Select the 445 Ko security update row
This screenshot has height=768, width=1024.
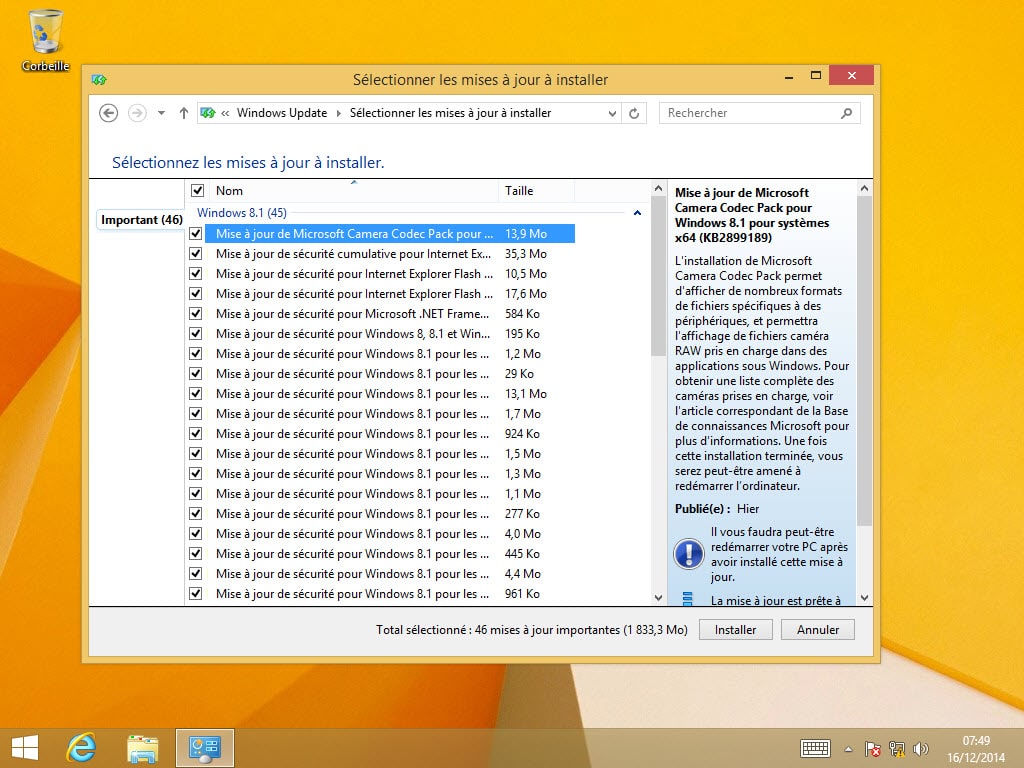[x=390, y=554]
